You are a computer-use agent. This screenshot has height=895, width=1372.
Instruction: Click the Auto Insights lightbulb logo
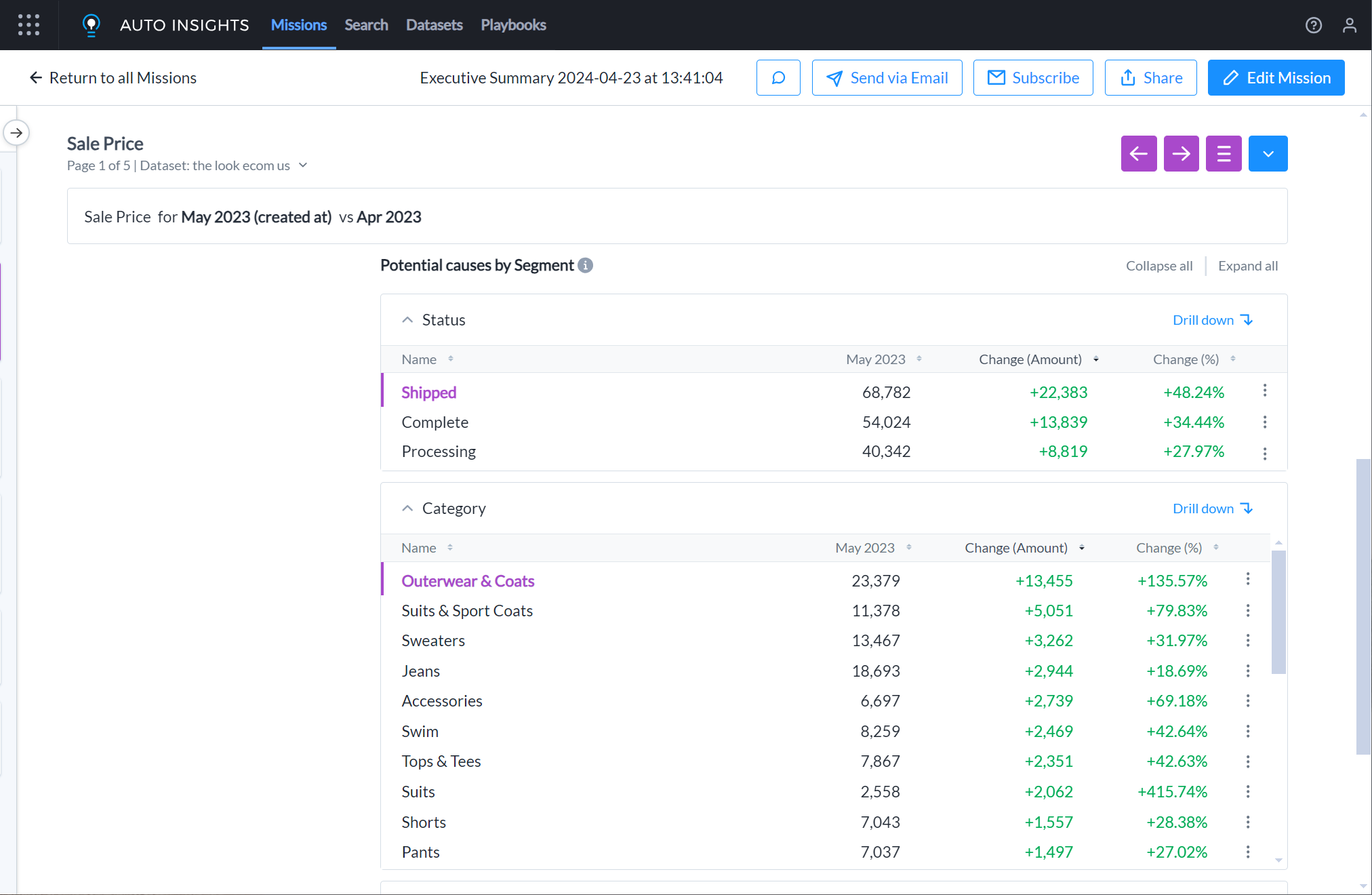(x=92, y=25)
